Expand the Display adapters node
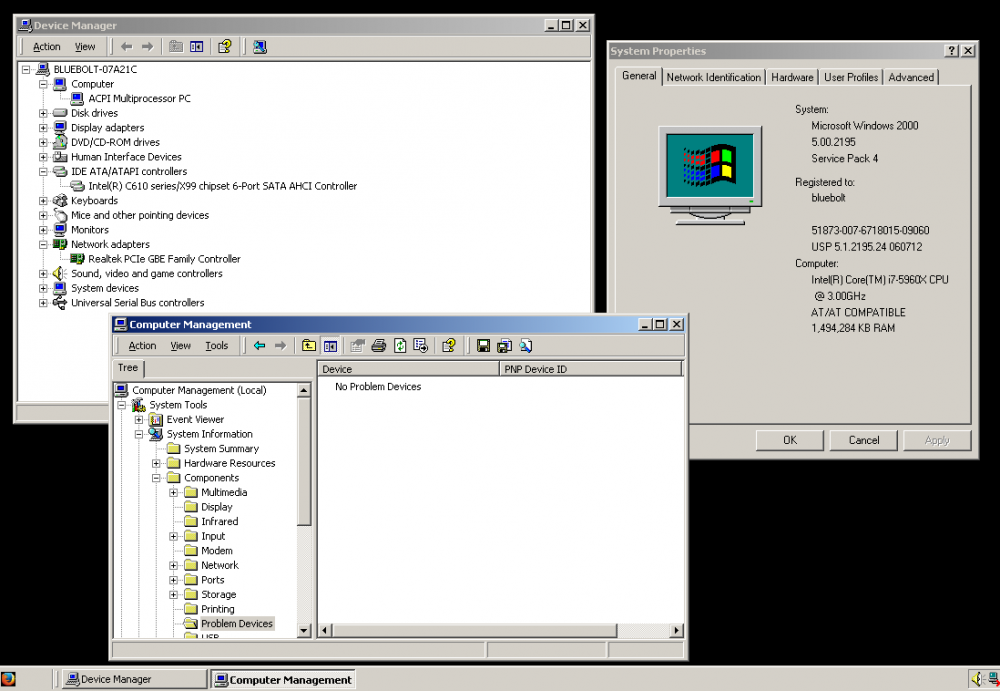 pos(44,128)
